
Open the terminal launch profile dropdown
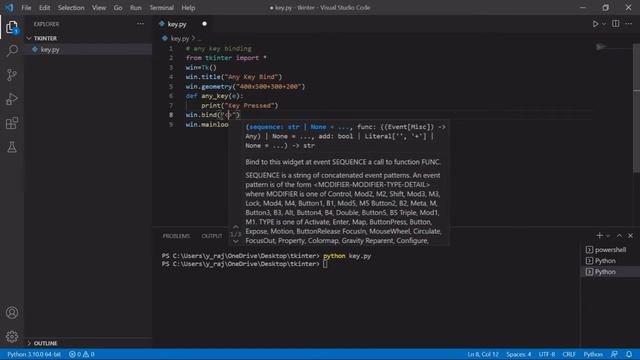608,236
